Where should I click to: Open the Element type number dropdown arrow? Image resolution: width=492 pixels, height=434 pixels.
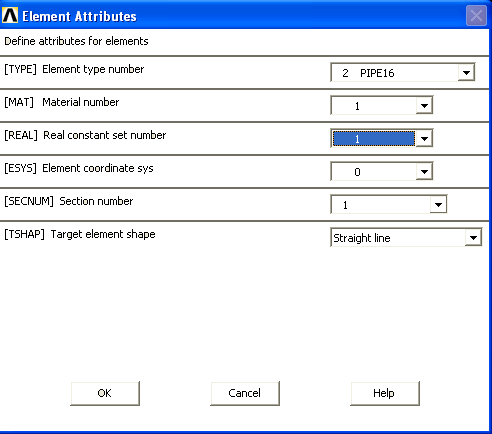[x=466, y=72]
